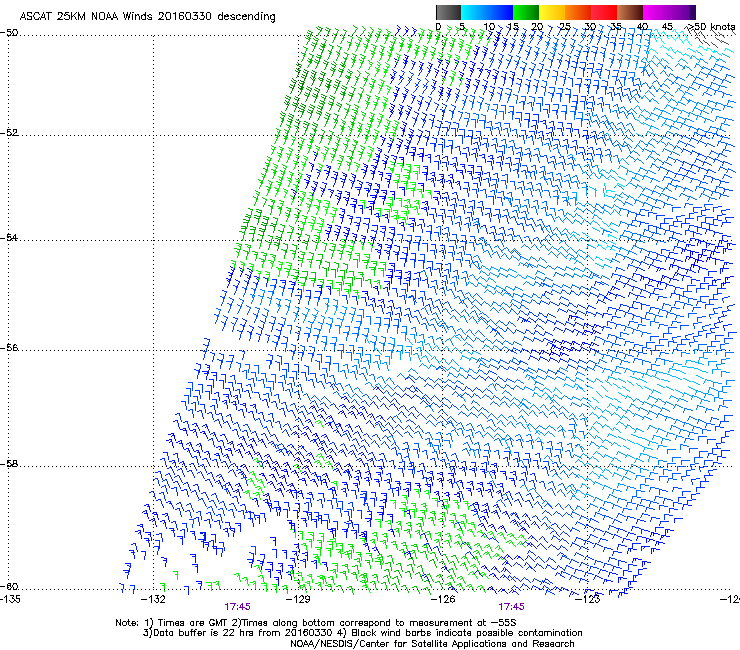Viewport: 740px width, 650px height.
Task: Select the yellow 20-25 knots color segment
Action: [x=552, y=12]
